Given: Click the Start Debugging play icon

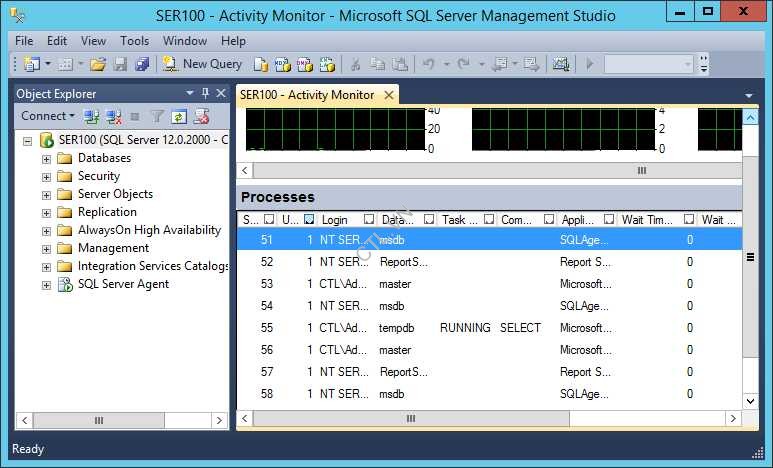Looking at the screenshot, I should click(590, 64).
